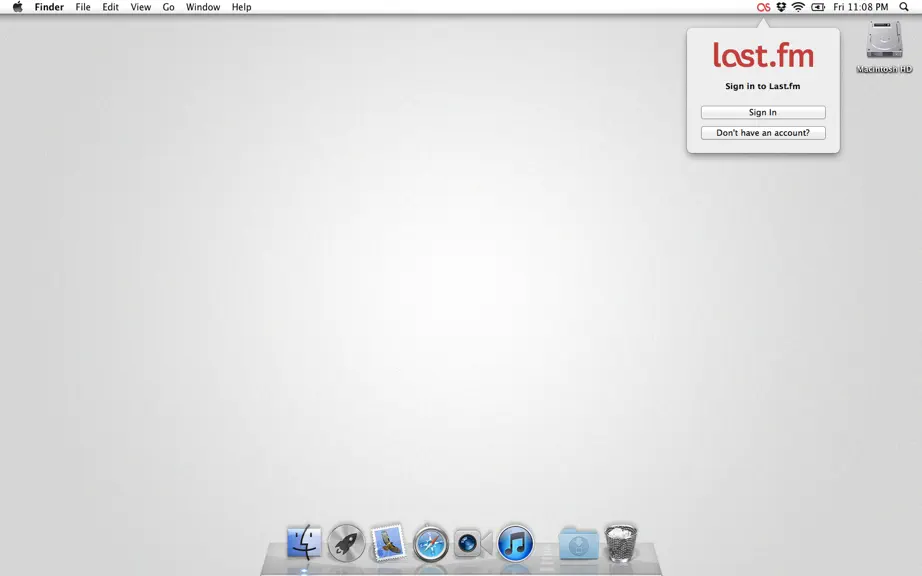Launch Safari compass icon in Dock
This screenshot has height=576, width=922.
click(430, 544)
